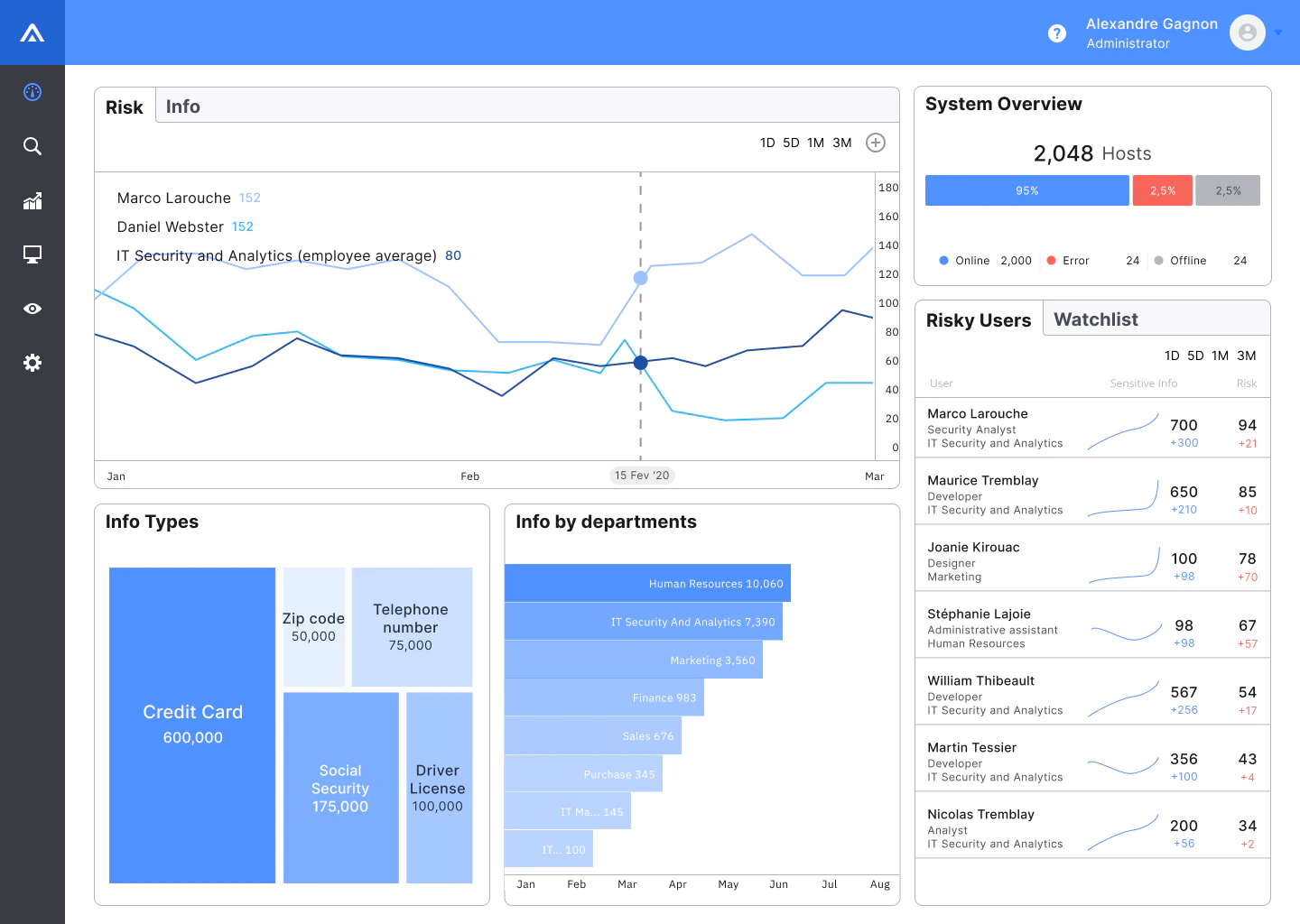Click the search magnifier sidebar icon
Viewport: 1300px width, 924px height.
[x=32, y=146]
